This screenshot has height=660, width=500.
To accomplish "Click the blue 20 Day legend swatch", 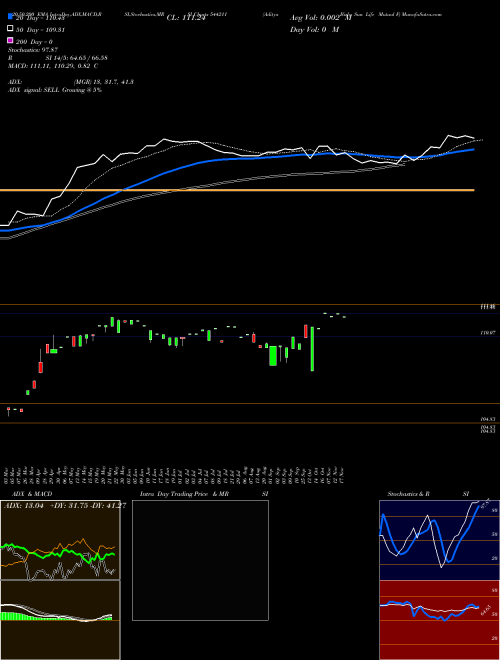I will (x=10, y=17).
